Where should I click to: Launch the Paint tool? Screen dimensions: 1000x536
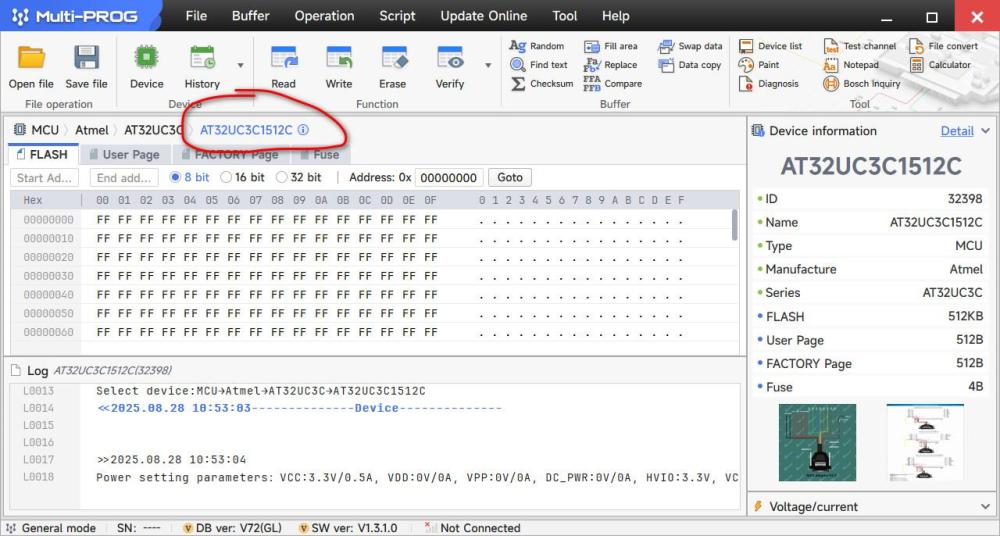759,64
